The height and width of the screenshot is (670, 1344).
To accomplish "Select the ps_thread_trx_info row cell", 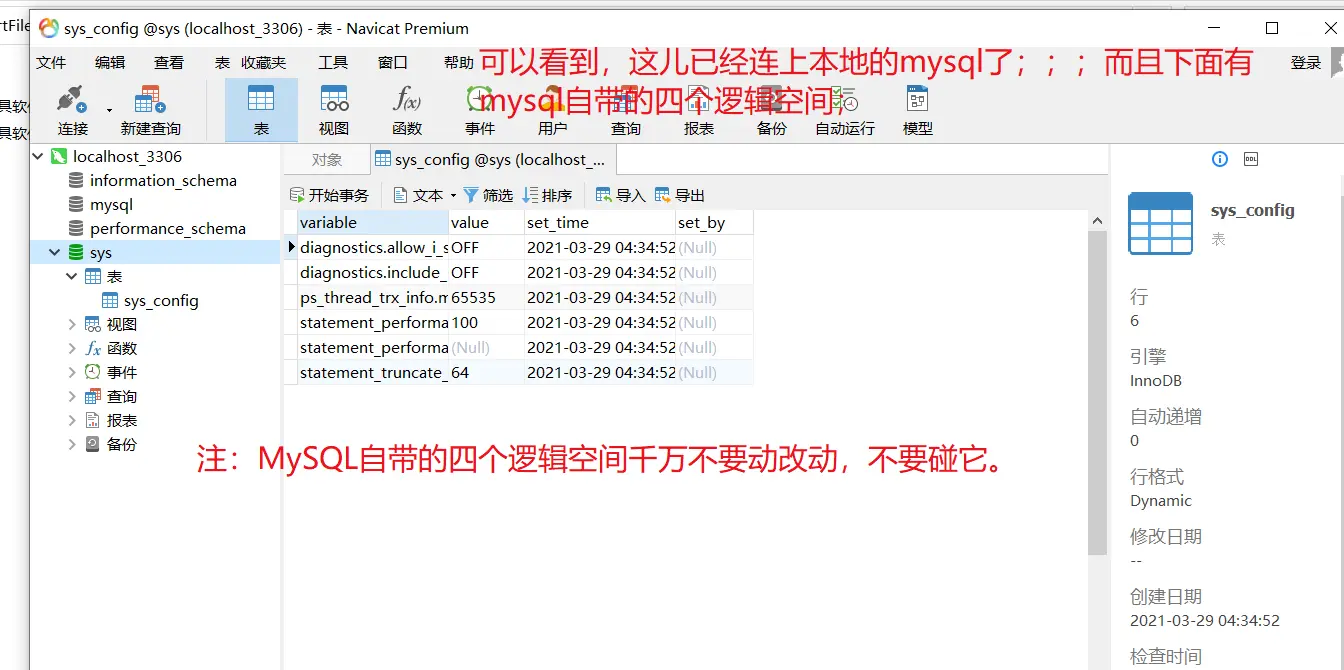I will tap(373, 298).
